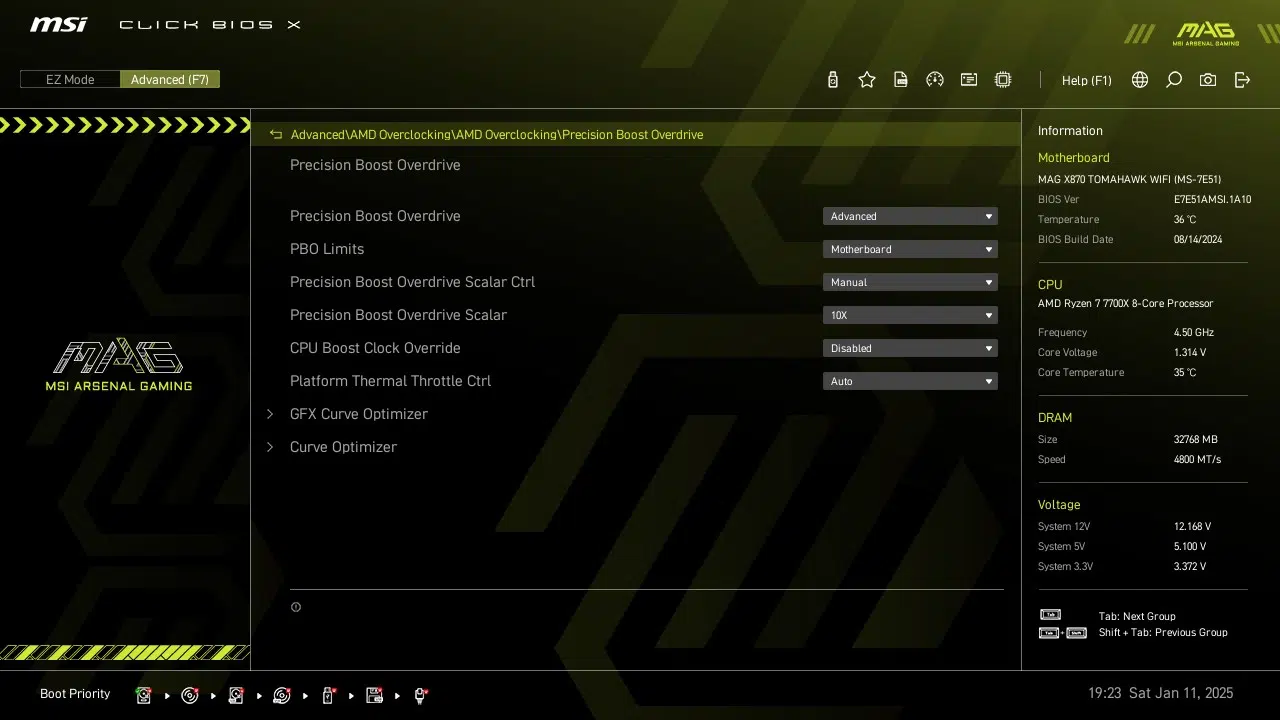The height and width of the screenshot is (720, 1280).
Task: Expand the Curve Optimizer chevron
Action: tap(270, 447)
